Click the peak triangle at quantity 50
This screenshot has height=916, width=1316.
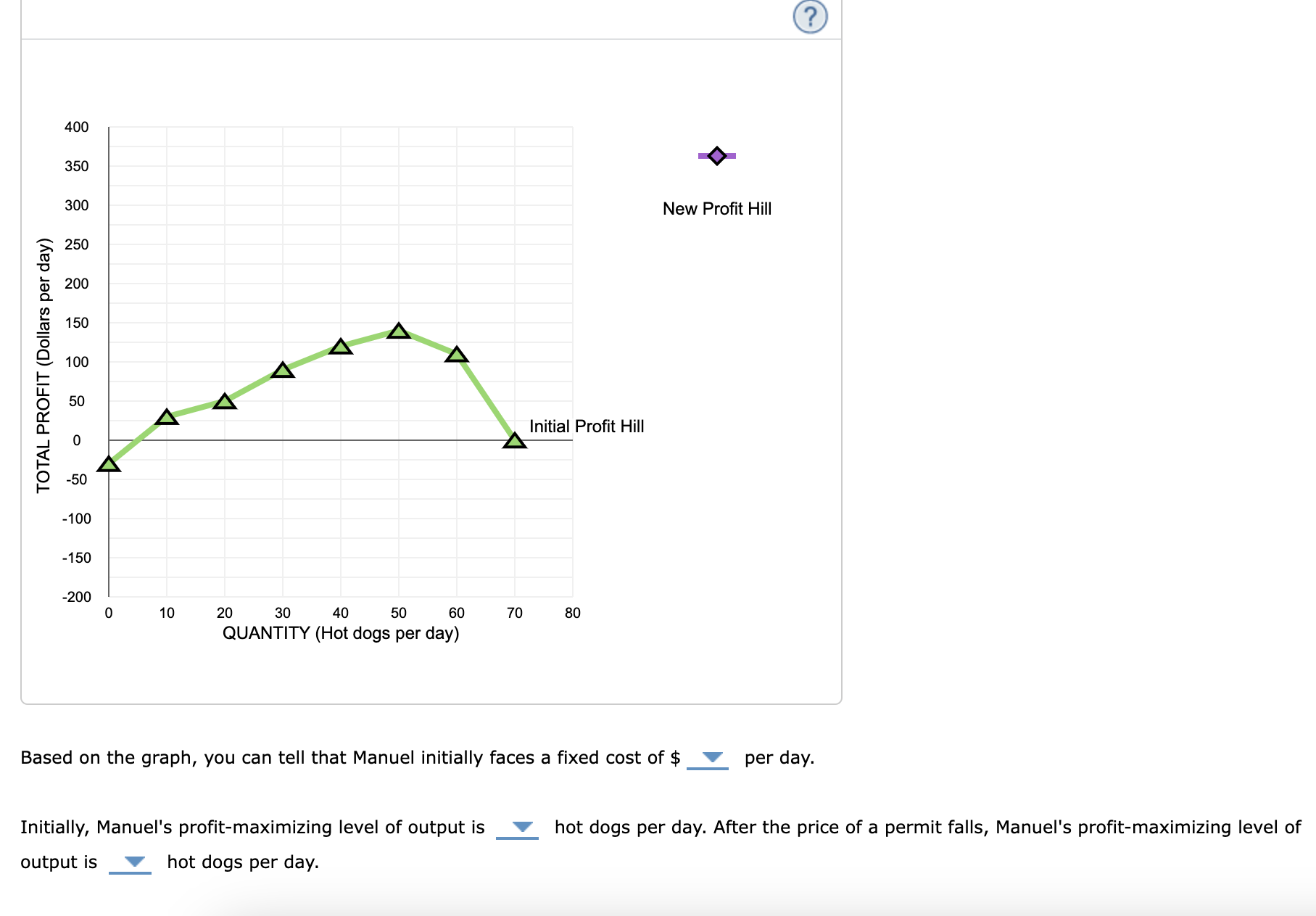(399, 331)
